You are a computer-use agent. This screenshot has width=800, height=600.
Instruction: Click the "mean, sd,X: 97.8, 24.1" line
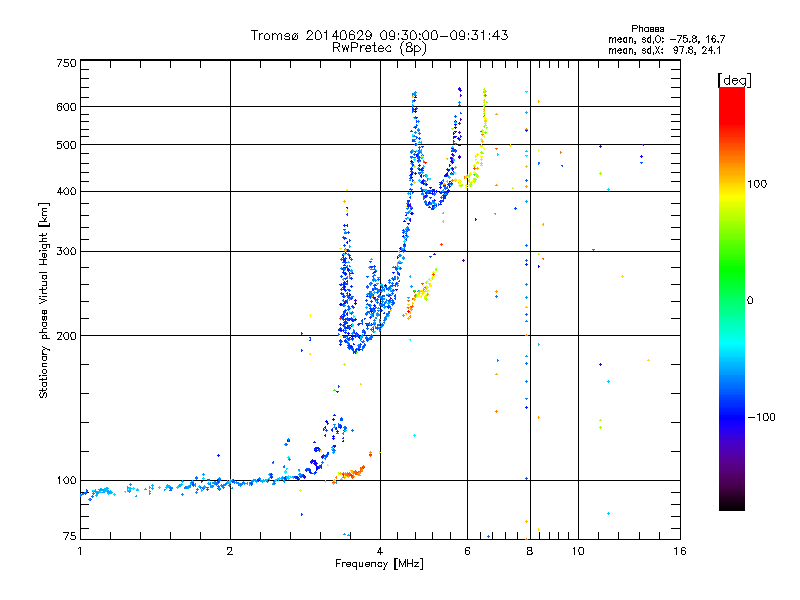point(664,50)
